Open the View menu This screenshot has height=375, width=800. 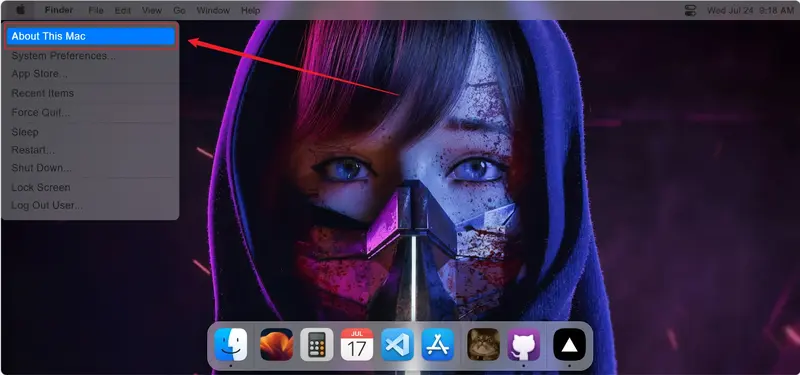point(152,10)
